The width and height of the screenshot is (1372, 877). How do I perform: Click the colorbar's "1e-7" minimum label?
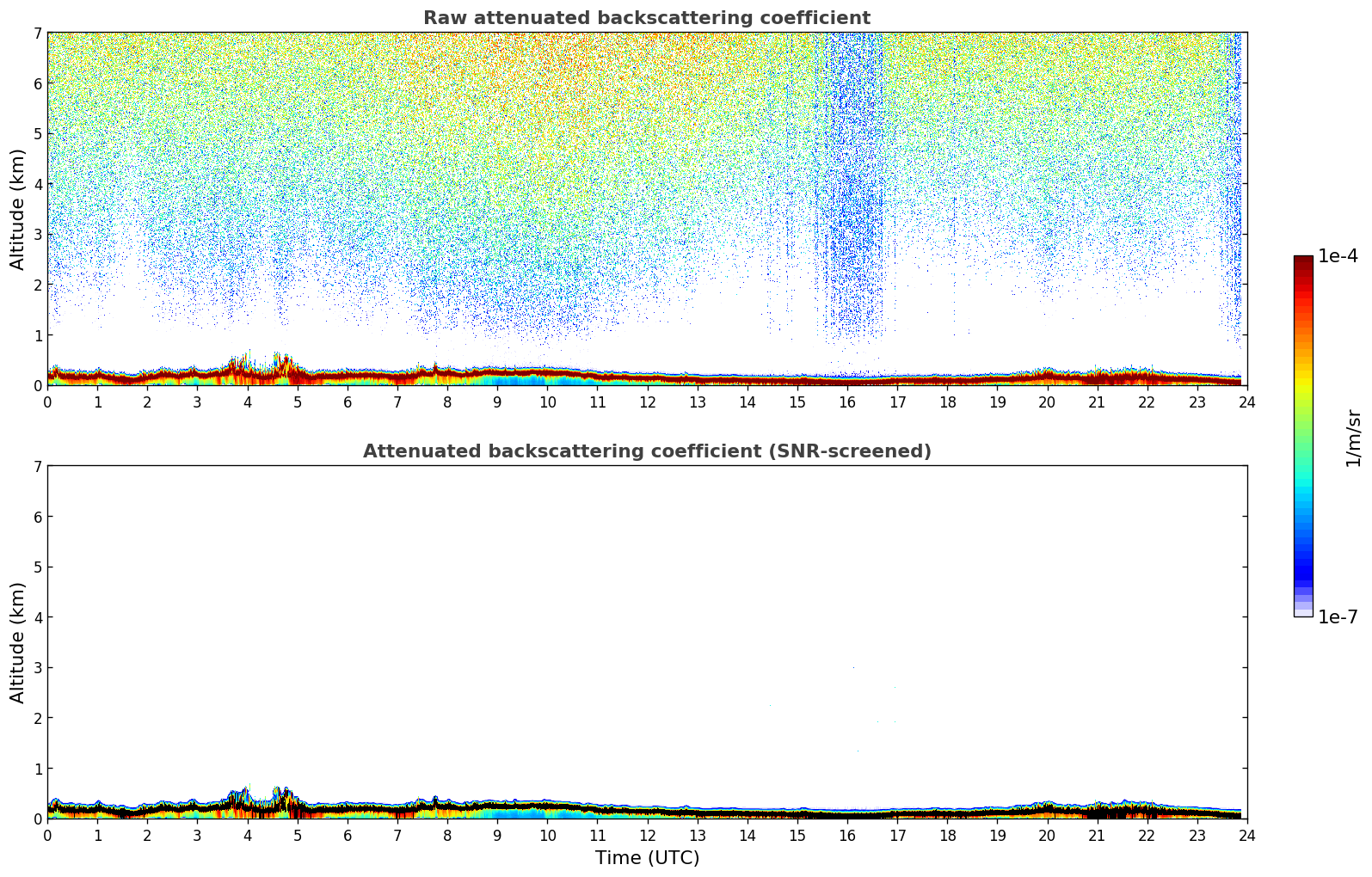point(1338,617)
